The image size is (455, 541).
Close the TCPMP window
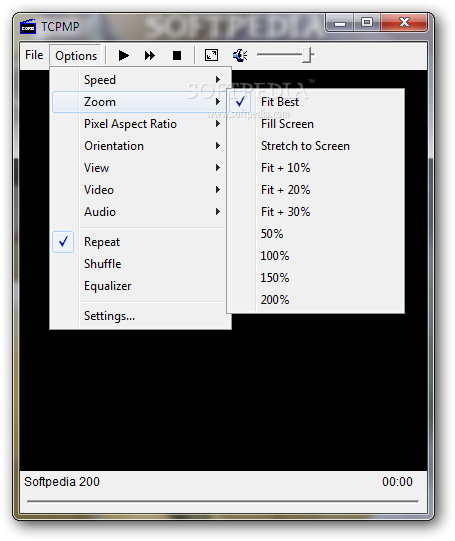404,23
